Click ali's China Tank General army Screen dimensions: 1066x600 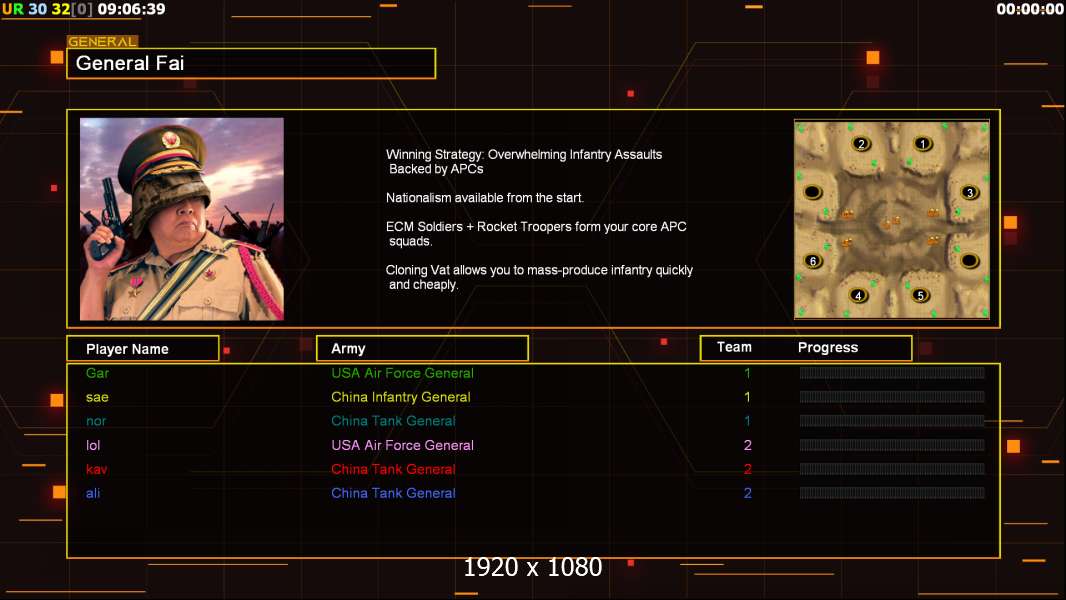pyautogui.click(x=394, y=493)
